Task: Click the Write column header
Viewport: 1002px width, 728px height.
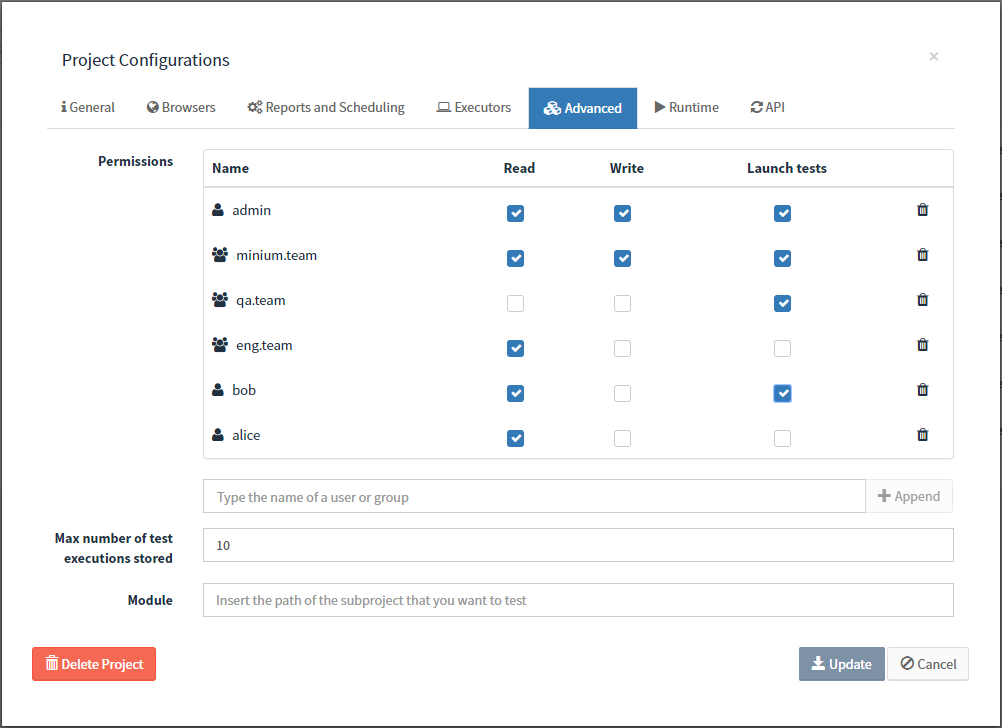Action: tap(626, 168)
